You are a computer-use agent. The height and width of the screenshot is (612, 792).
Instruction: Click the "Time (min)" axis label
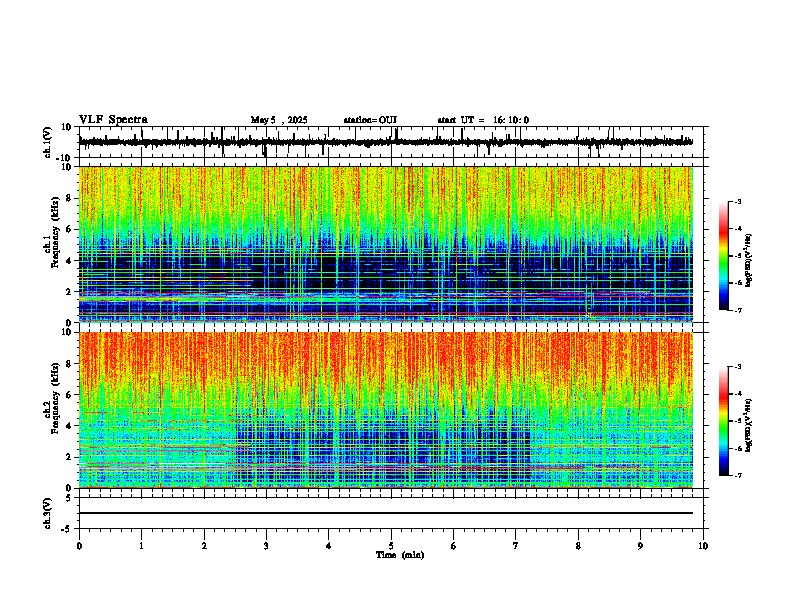click(x=400, y=555)
